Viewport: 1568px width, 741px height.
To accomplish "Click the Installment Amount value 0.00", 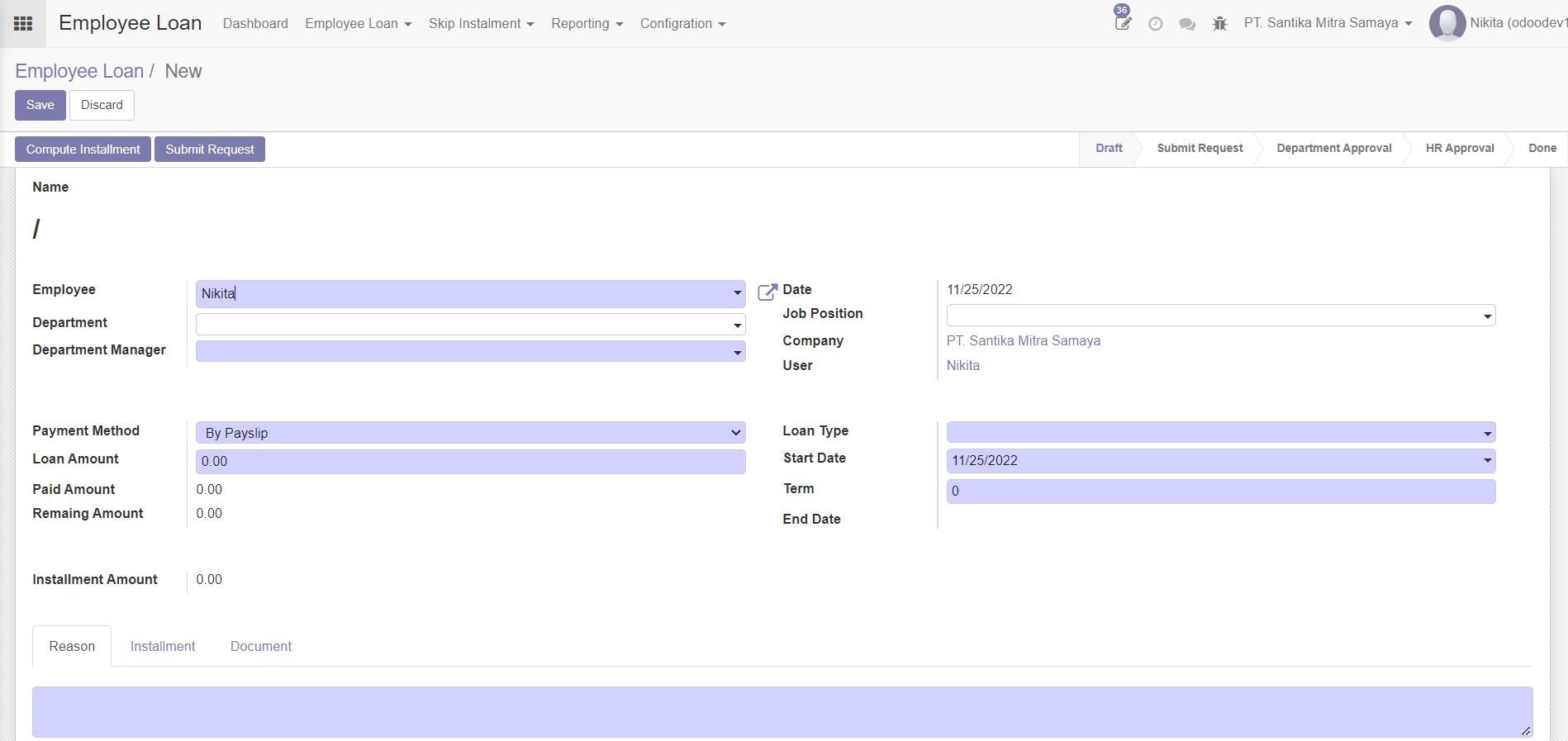I will (x=209, y=579).
